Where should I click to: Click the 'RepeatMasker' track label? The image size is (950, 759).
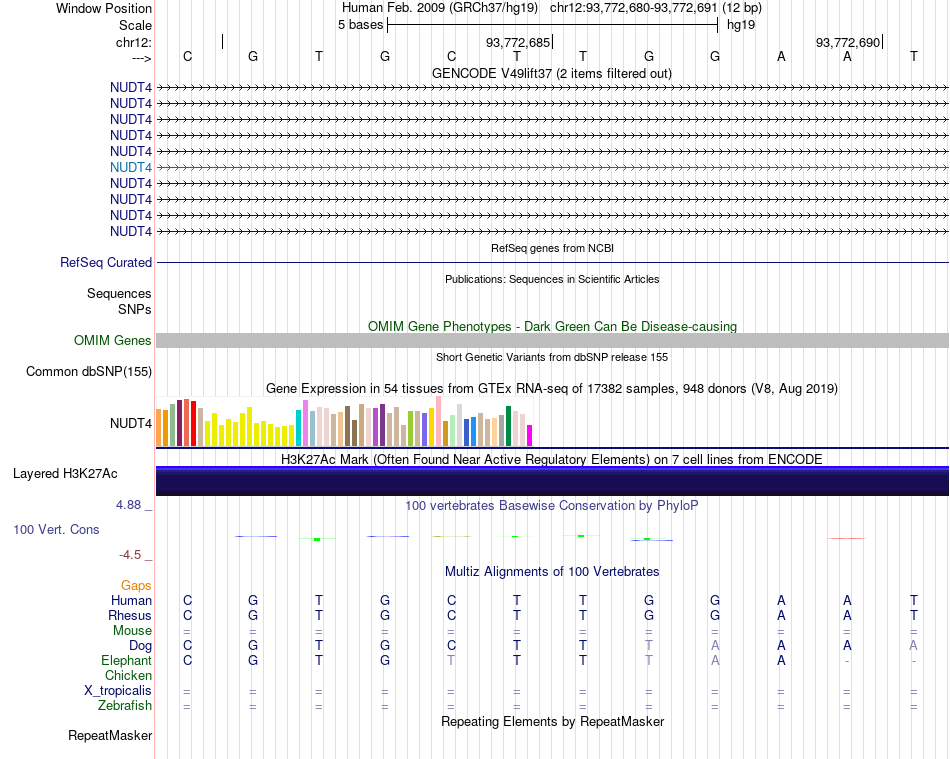pyautogui.click(x=110, y=735)
